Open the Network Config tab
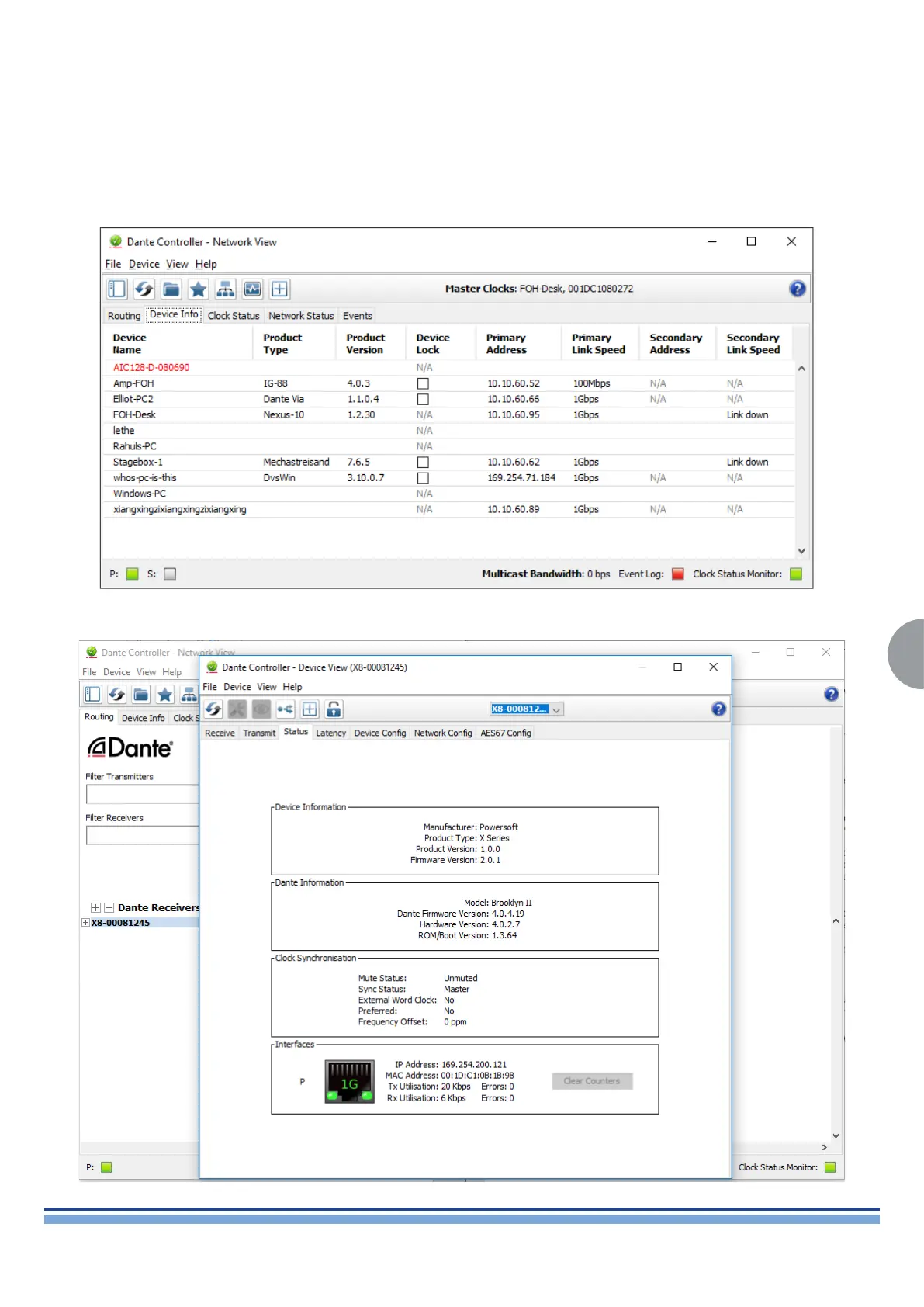This screenshot has height=1307, width=924. (x=443, y=733)
